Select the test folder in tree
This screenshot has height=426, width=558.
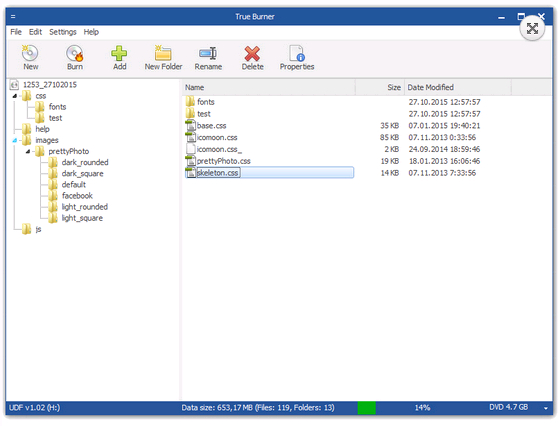click(x=55, y=118)
